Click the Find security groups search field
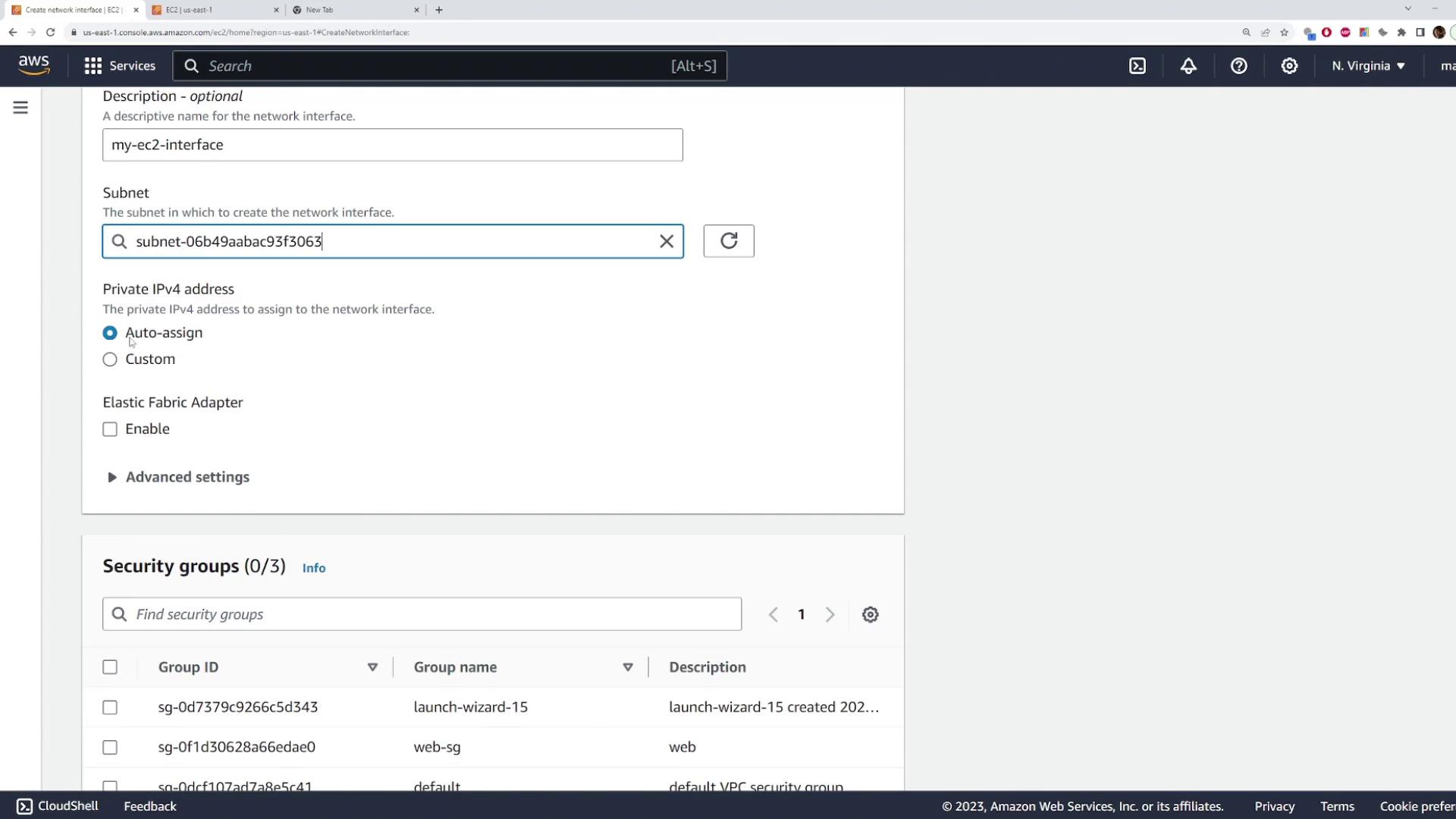 422,614
